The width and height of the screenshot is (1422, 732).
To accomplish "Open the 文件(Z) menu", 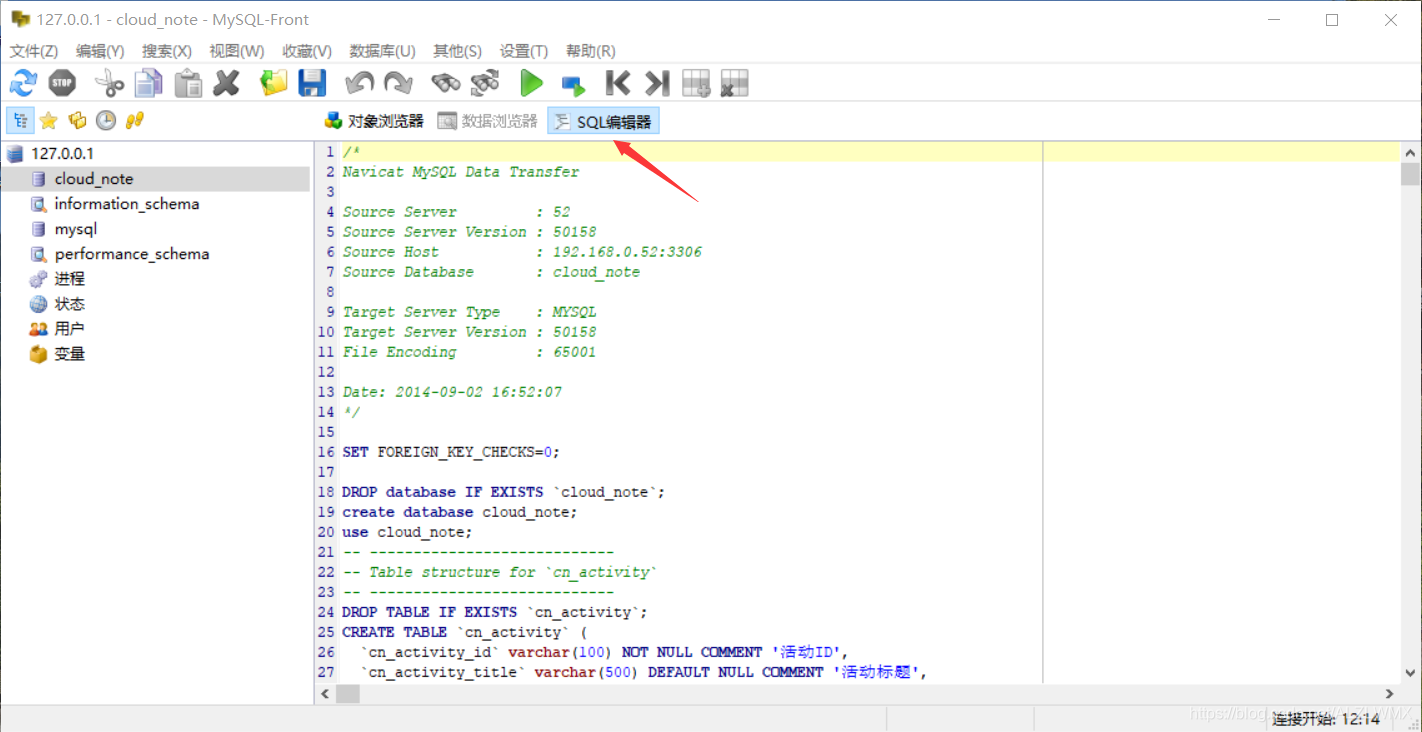I will click(34, 51).
